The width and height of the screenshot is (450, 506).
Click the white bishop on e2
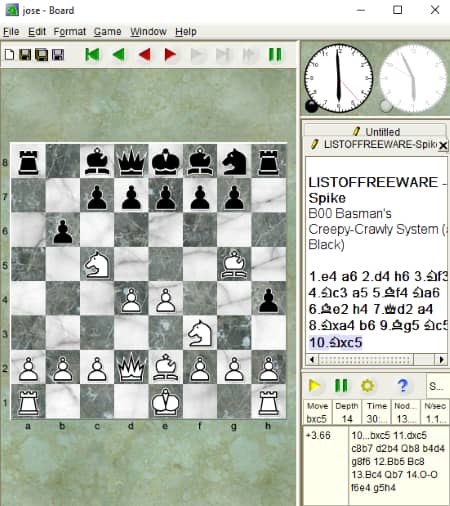point(166,367)
